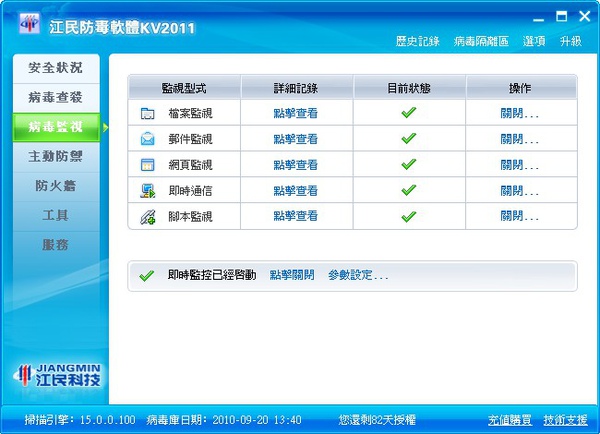Open the 安全狀況 sidebar tab
Viewport: 600px width, 434px height.
coord(56,68)
